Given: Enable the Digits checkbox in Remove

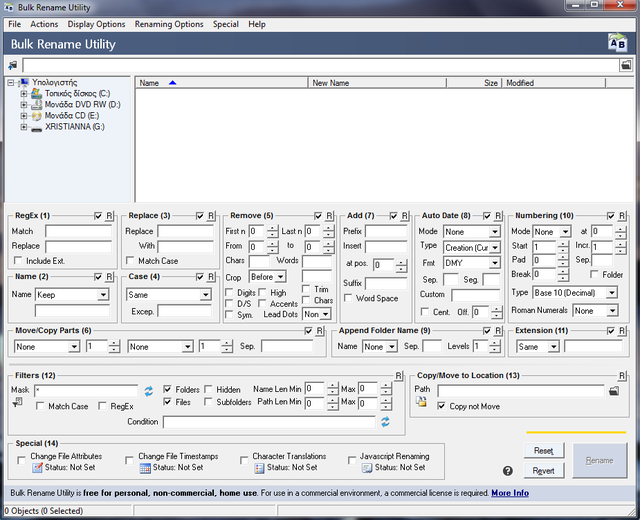Looking at the screenshot, I should tap(229, 293).
